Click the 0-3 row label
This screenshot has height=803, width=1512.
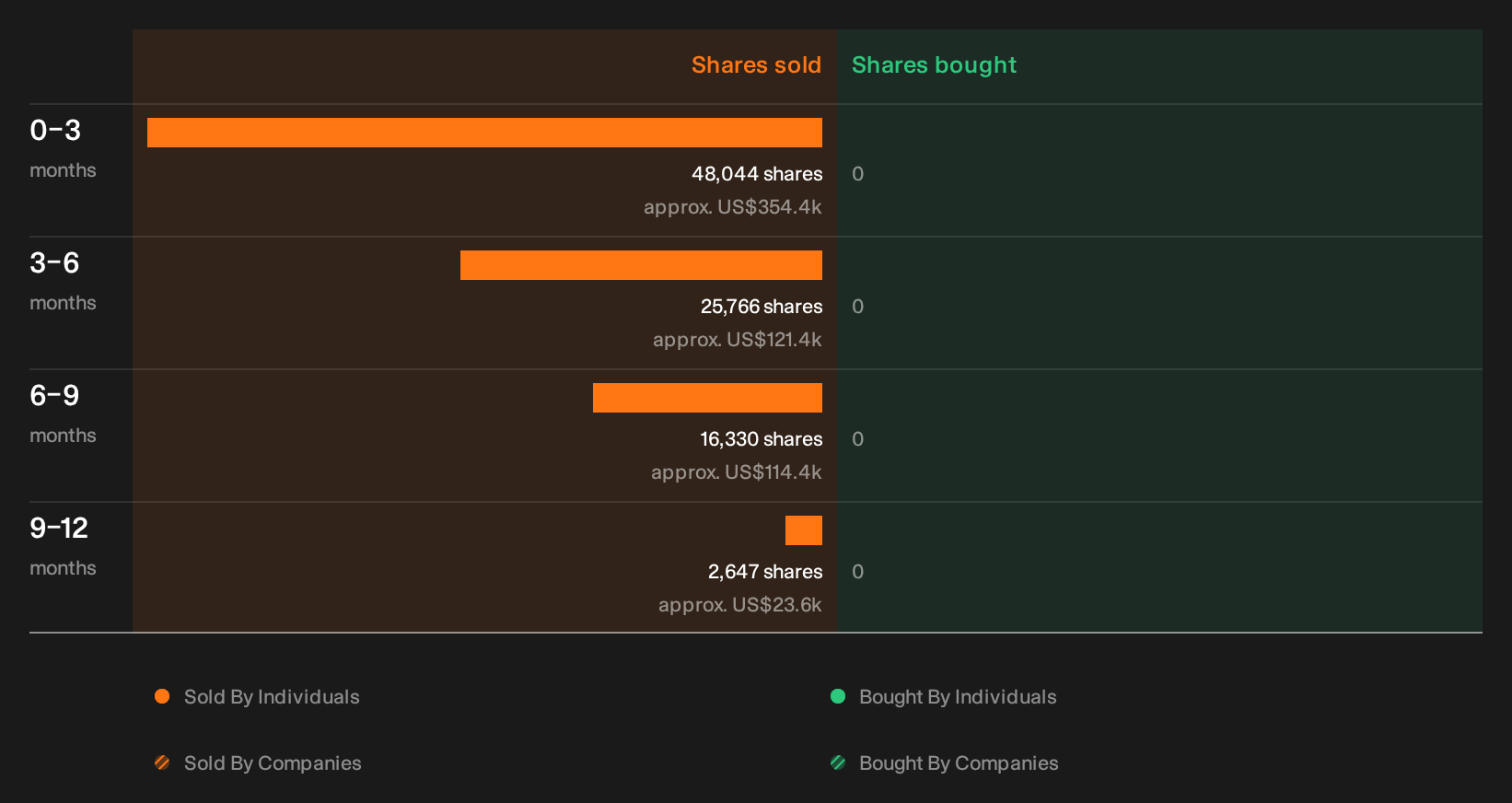55,131
